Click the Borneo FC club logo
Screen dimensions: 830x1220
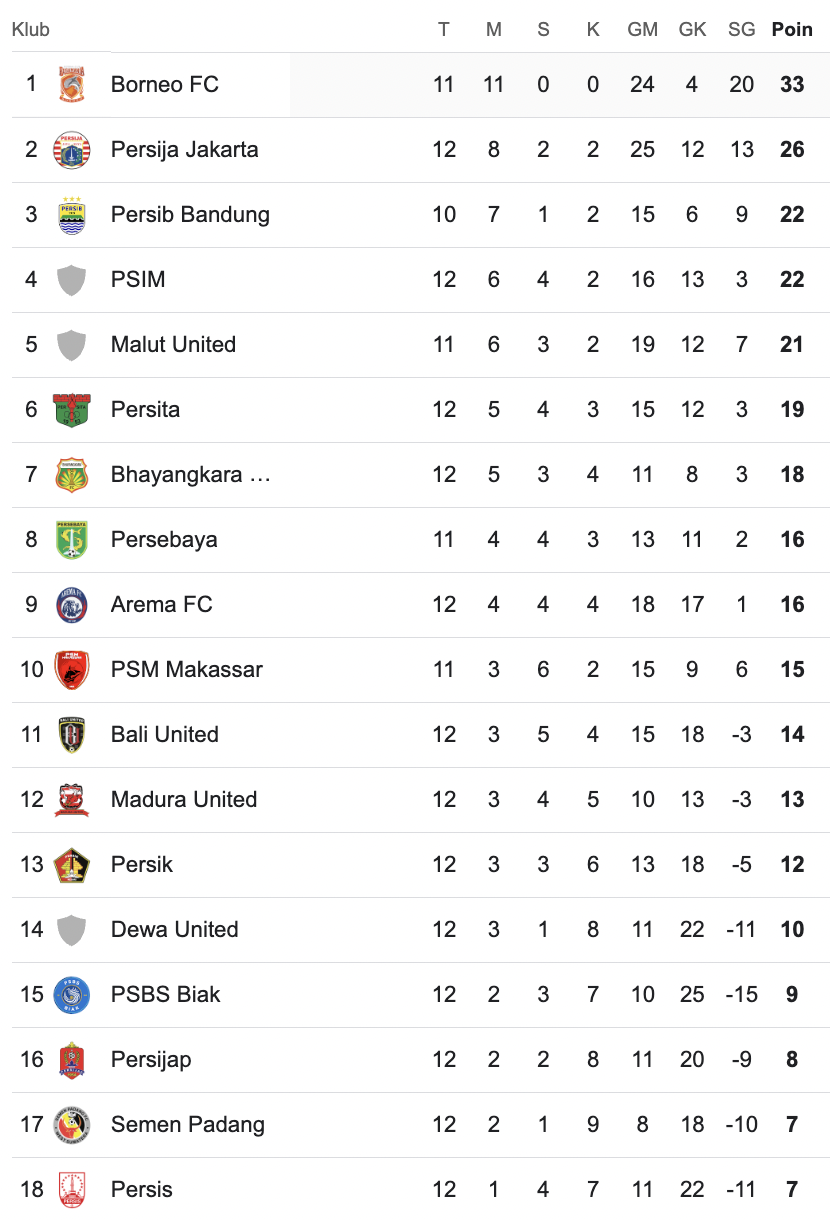71,85
